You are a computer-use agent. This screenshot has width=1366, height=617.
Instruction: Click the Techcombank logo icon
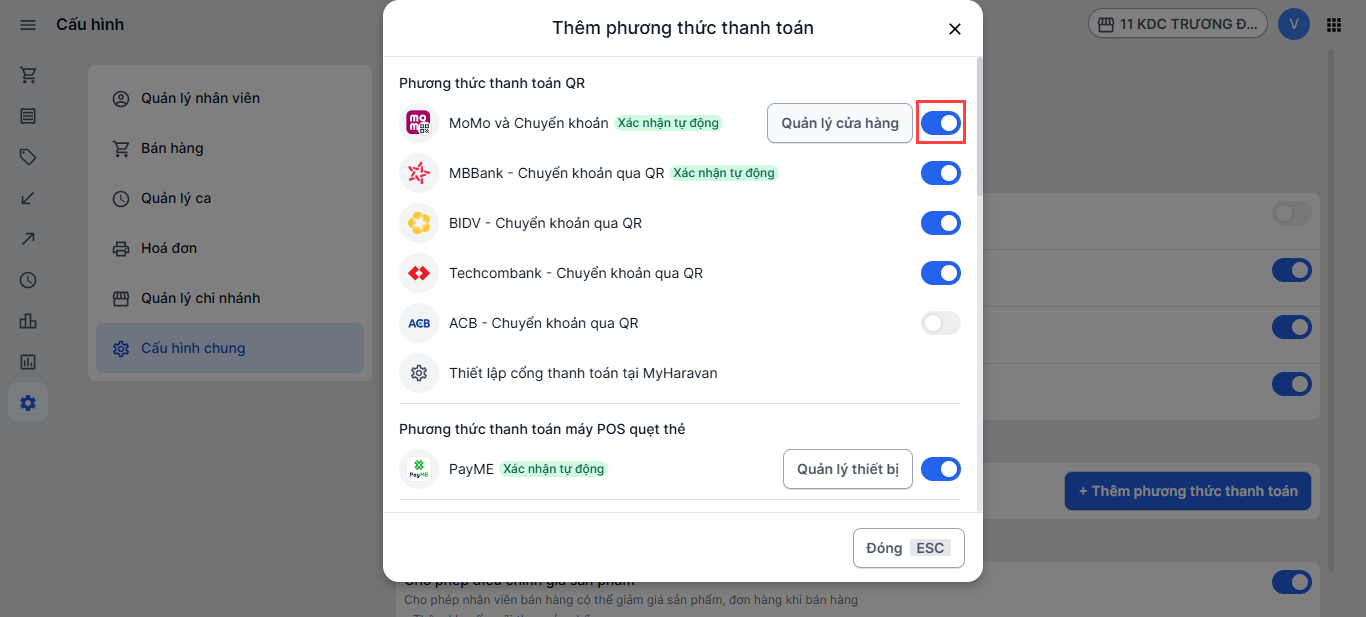pos(419,273)
